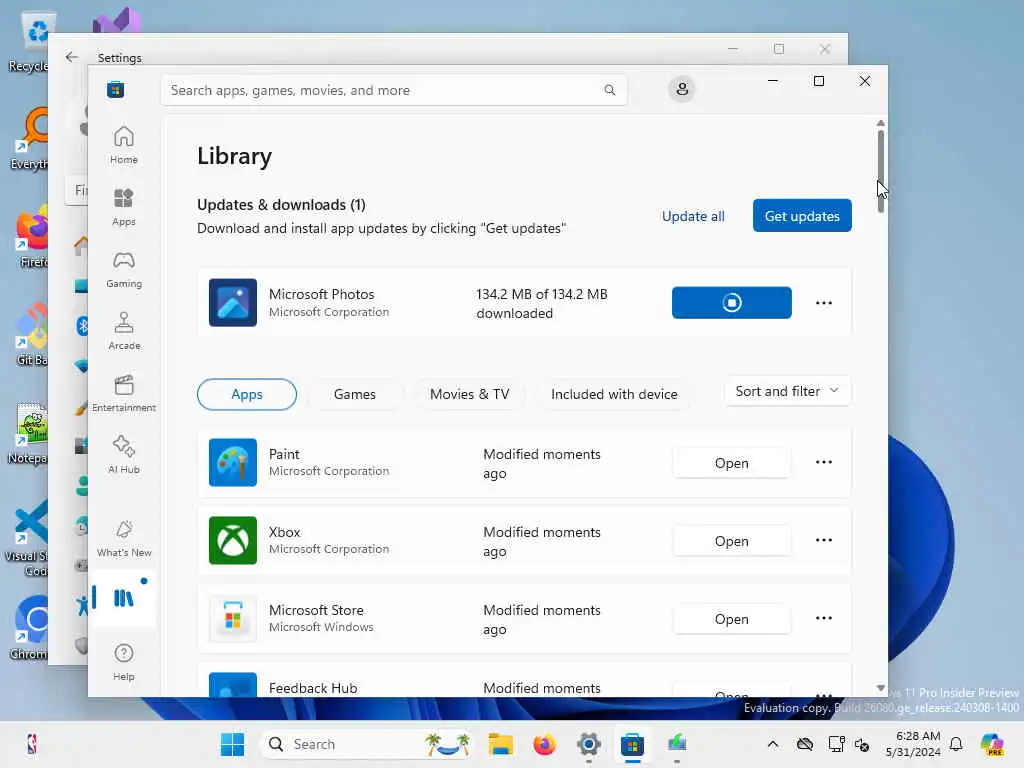1024x768 pixels.
Task: Open the Apps section in Store sidebar
Action: click(123, 207)
